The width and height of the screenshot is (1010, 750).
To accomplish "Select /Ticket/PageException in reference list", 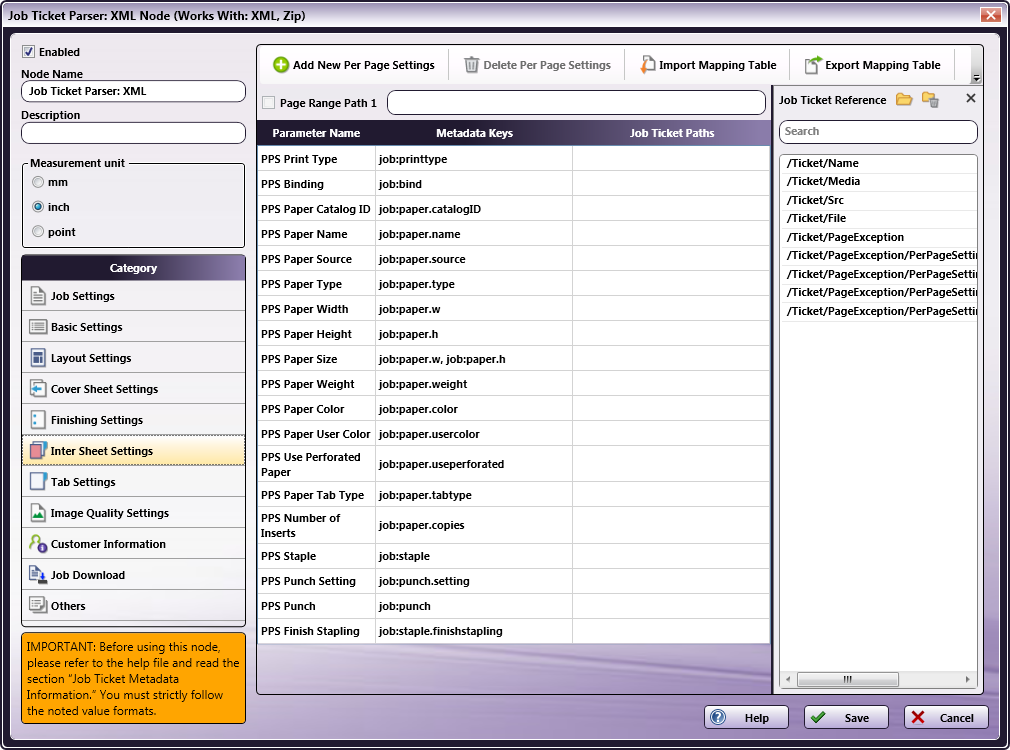I will pos(878,237).
